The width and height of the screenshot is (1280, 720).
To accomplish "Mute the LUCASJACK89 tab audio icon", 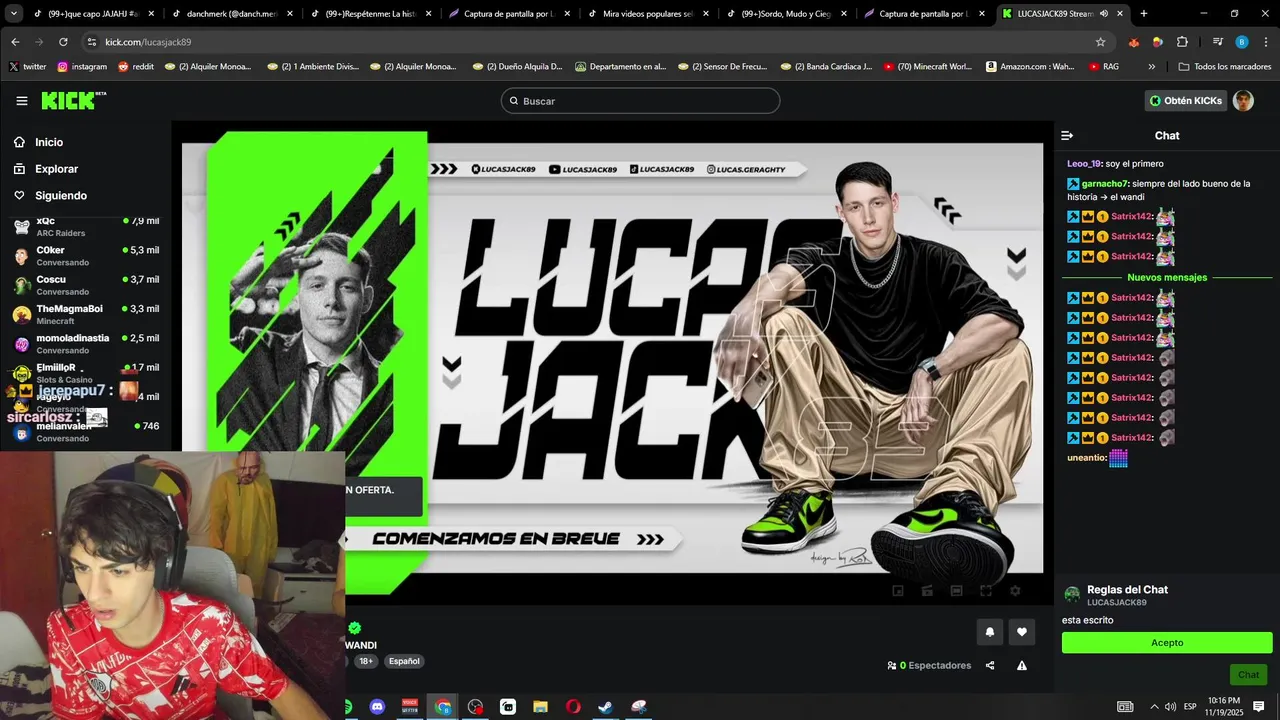I will coord(1104,14).
